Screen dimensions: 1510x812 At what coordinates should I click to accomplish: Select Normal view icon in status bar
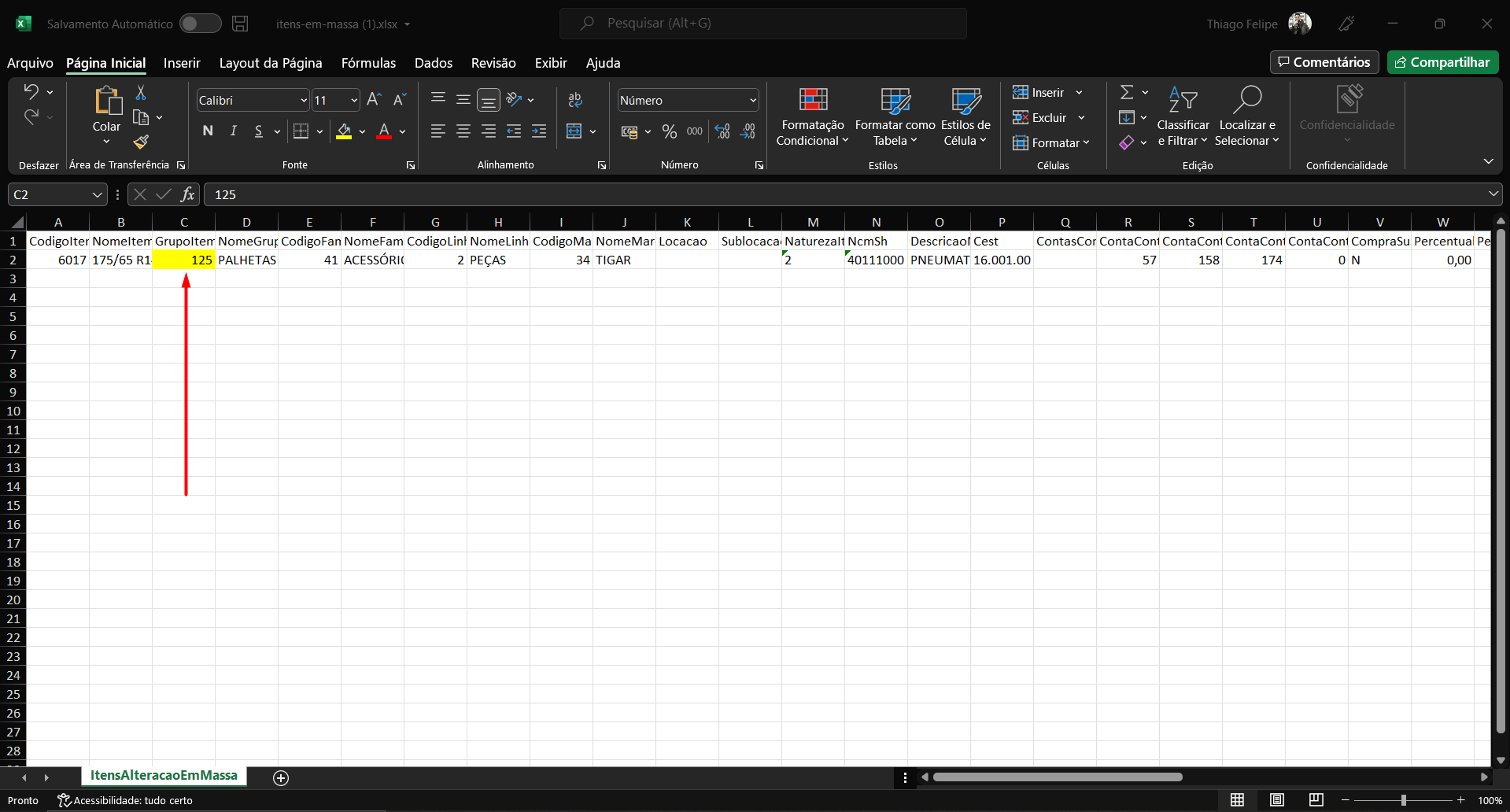1237,799
